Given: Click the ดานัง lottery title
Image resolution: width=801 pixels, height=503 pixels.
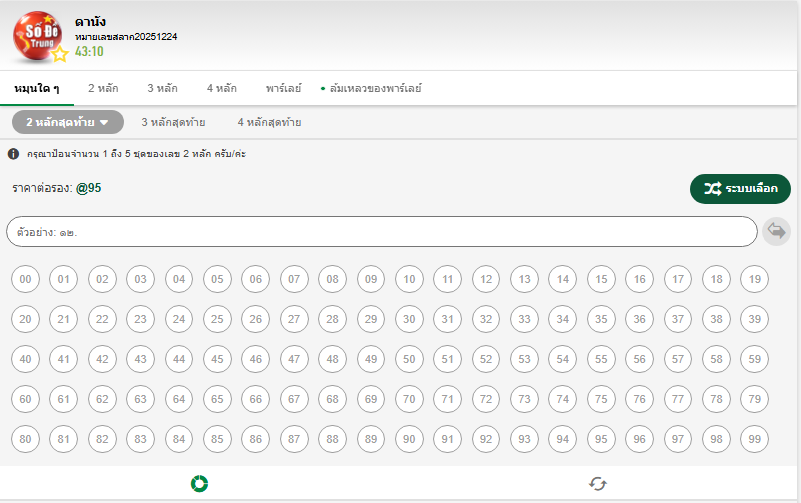Looking at the screenshot, I should tap(90, 22).
